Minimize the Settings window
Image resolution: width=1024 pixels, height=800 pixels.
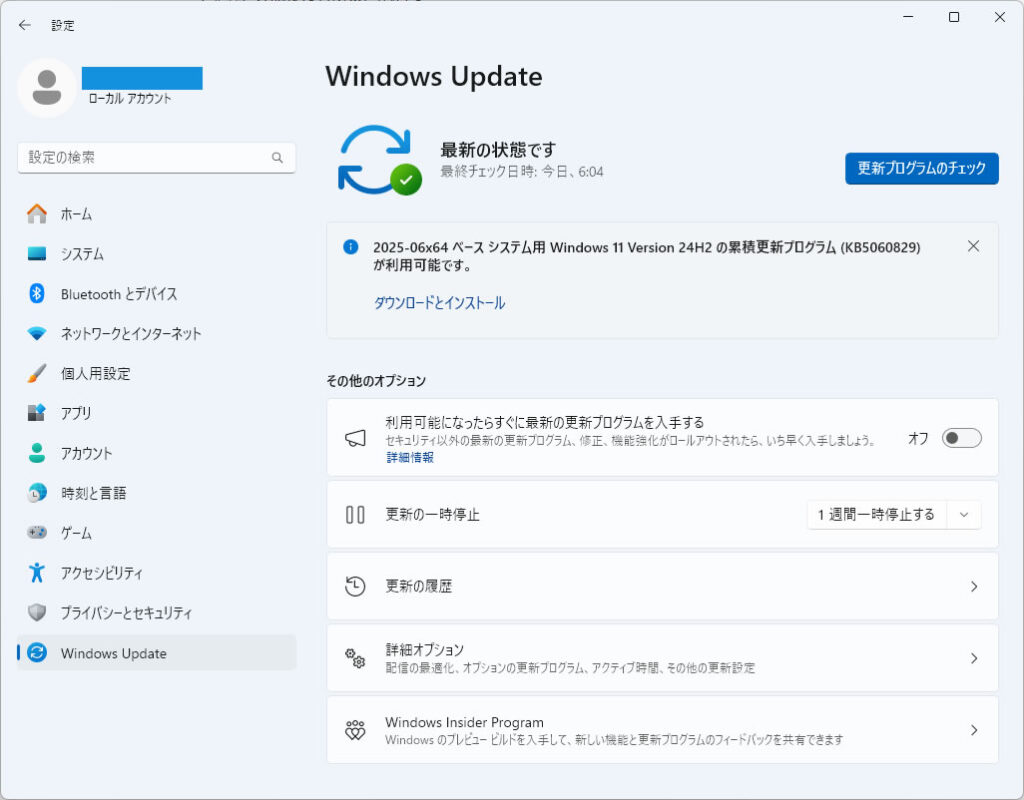(908, 18)
